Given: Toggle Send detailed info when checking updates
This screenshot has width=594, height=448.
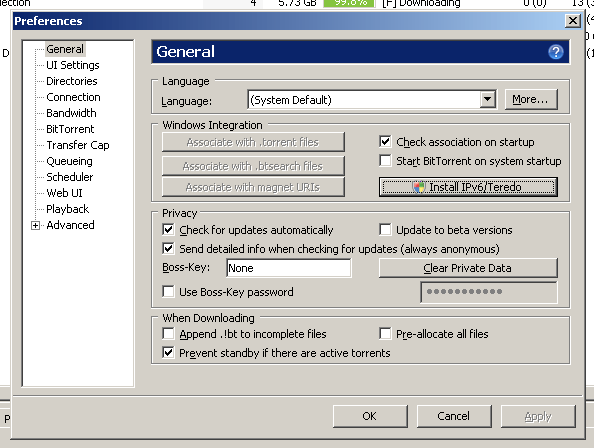Looking at the screenshot, I should [168, 248].
